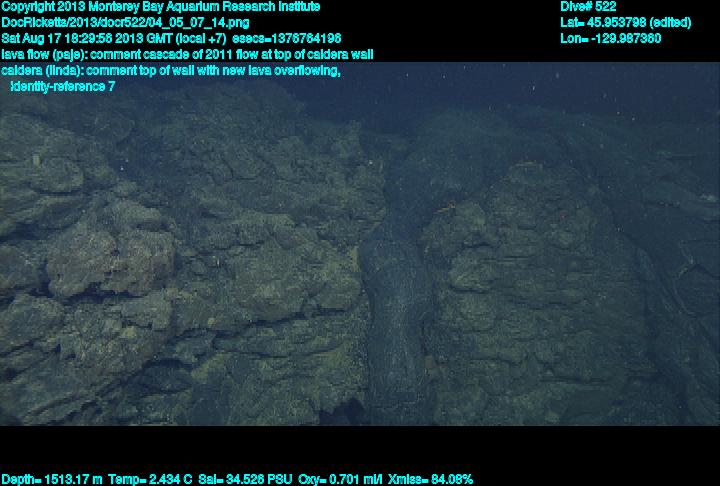This screenshot has width=720, height=486.
Task: Click the Sal= 34.526 PSU reading
Action: point(245,480)
